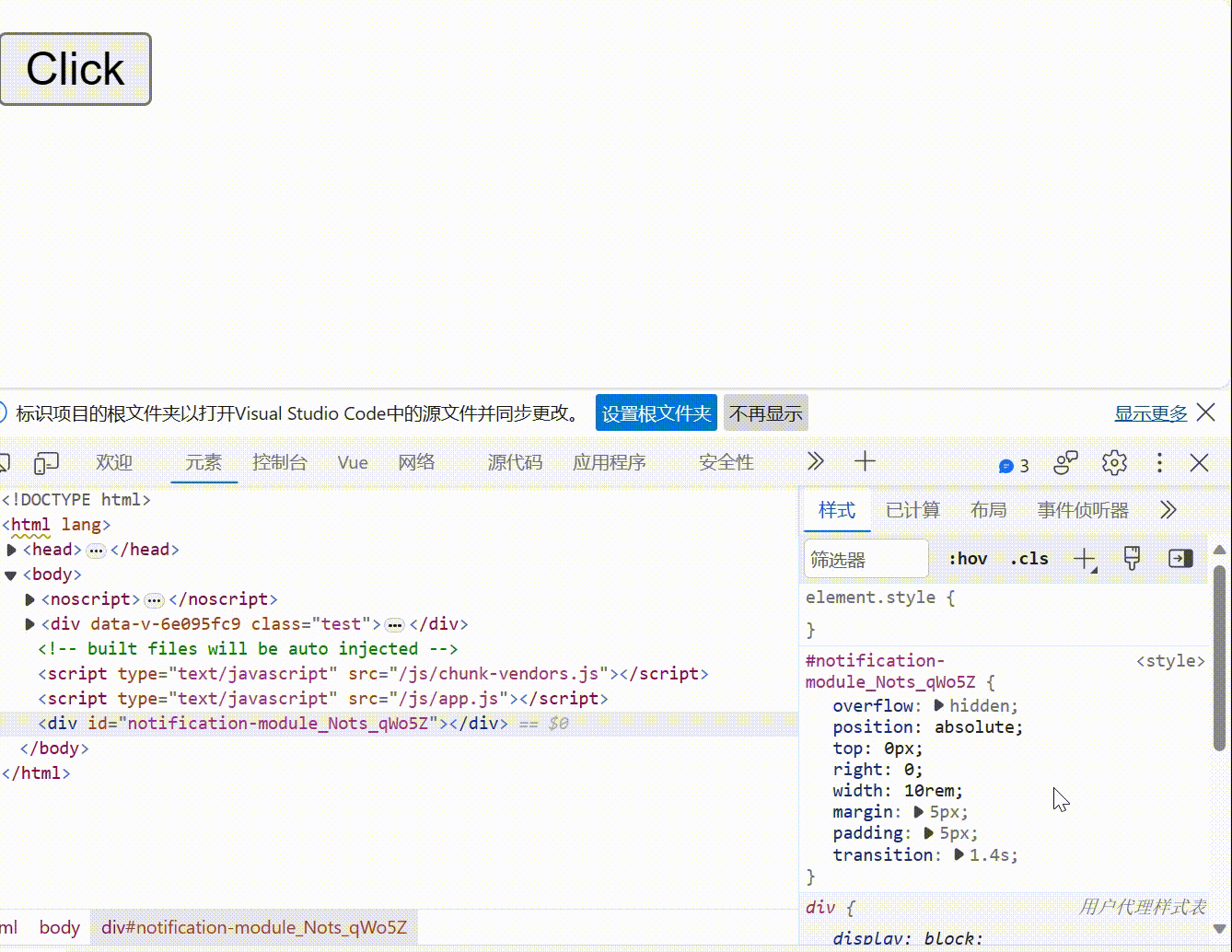Click ellipsis badge in the head element
This screenshot has width=1232, height=952.
[96, 551]
